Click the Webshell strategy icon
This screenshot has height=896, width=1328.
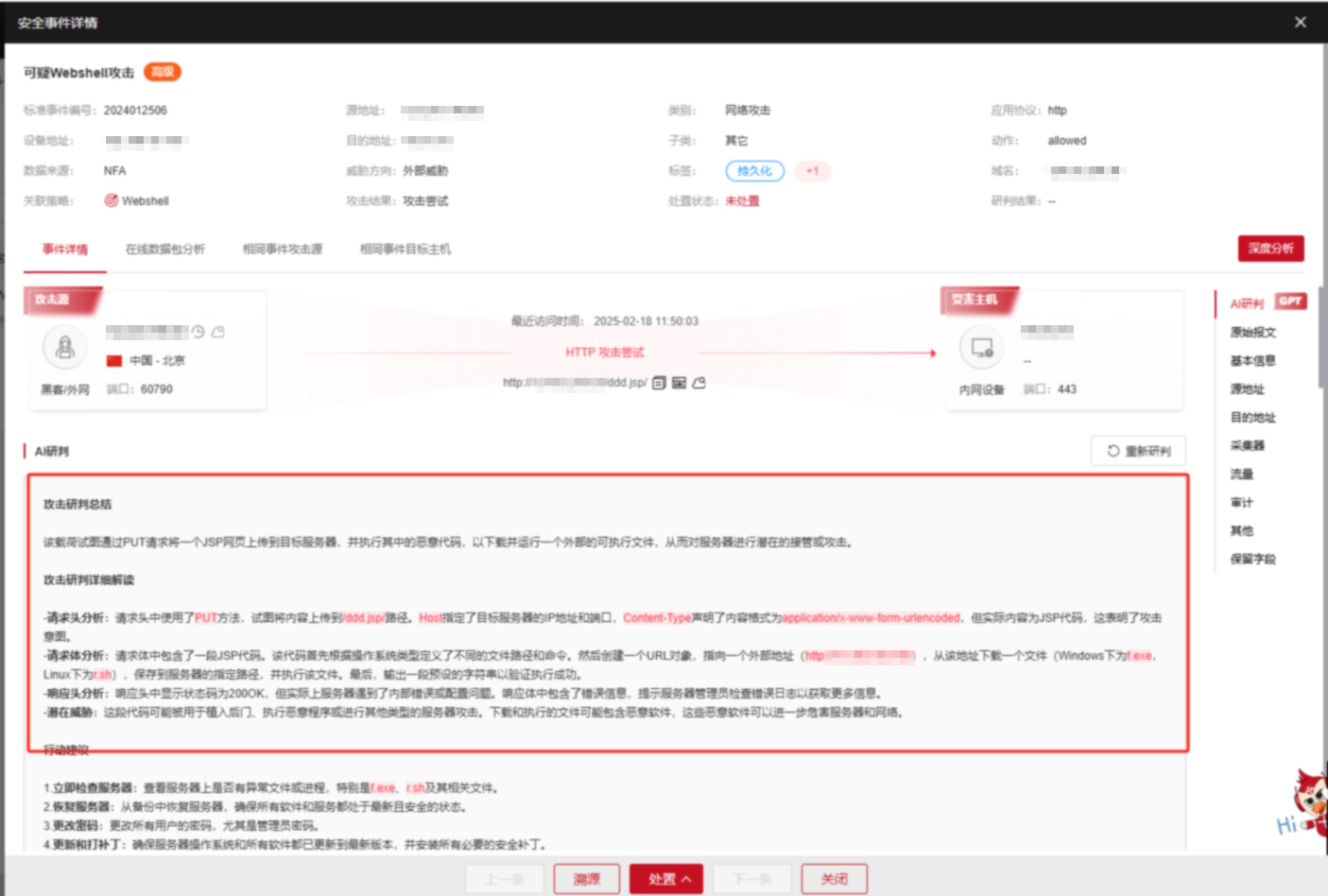pos(112,200)
